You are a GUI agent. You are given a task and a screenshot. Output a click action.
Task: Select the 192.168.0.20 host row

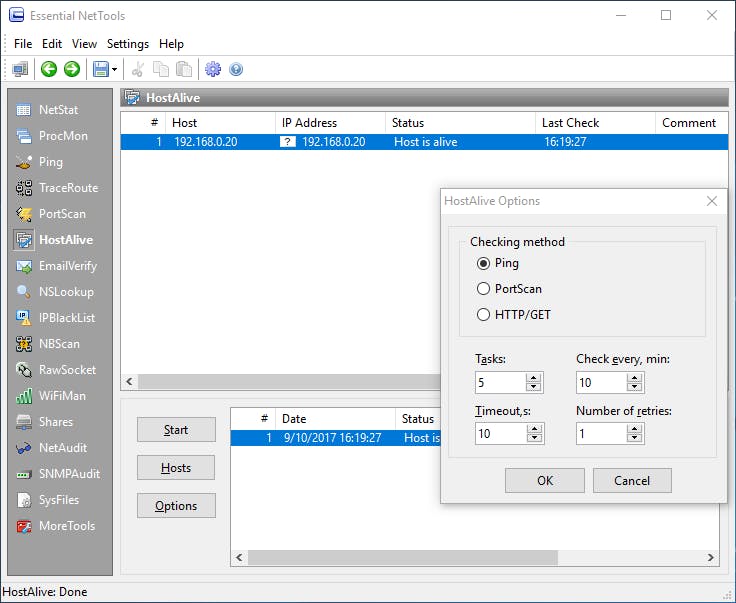[424, 142]
